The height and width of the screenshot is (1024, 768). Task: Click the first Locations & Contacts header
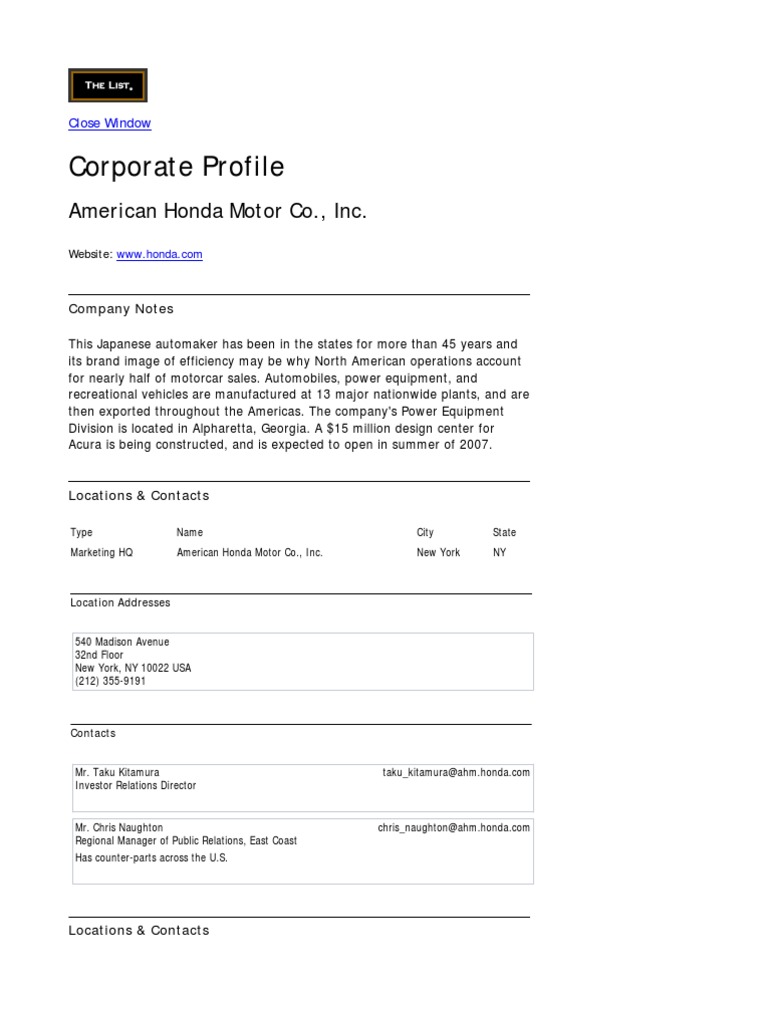[x=139, y=495]
